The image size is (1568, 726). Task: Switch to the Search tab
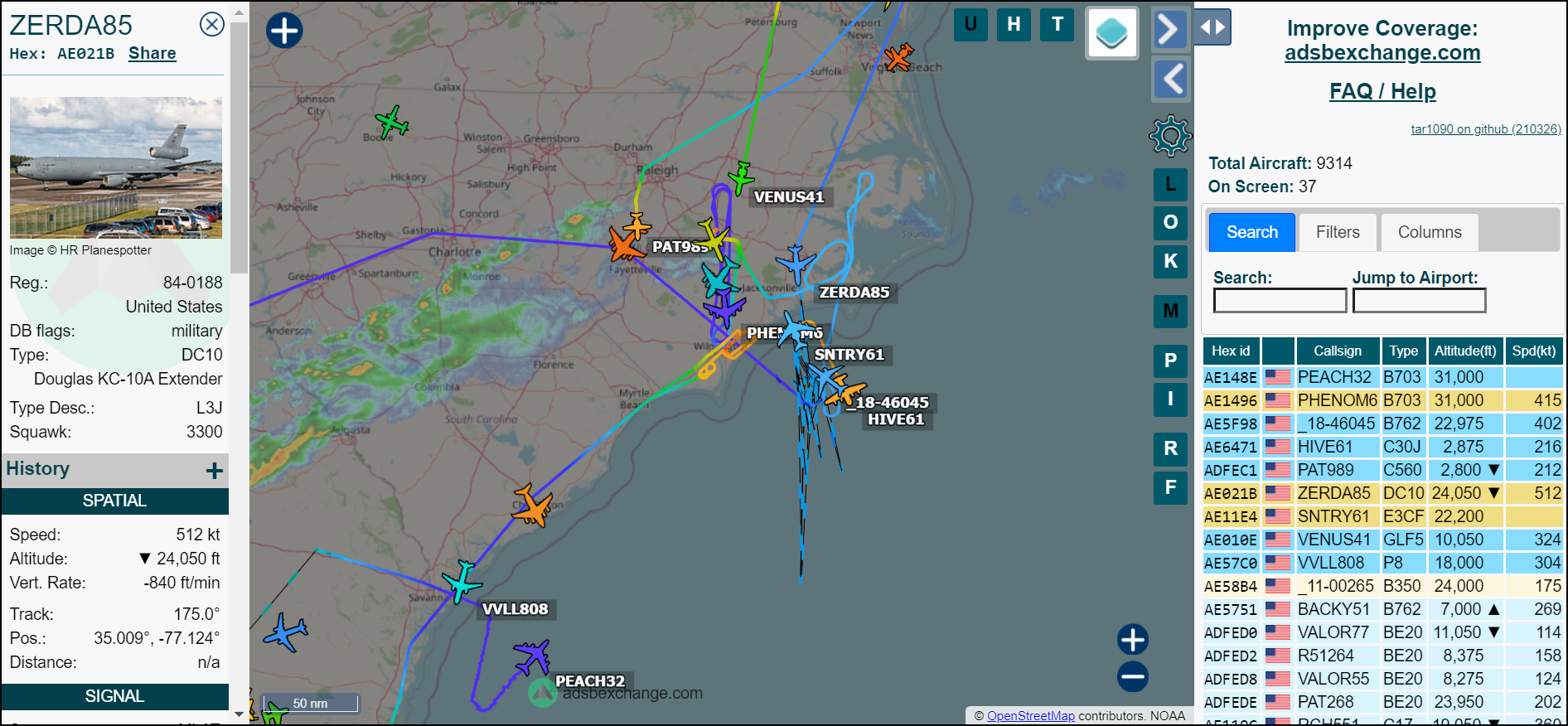[1252, 232]
